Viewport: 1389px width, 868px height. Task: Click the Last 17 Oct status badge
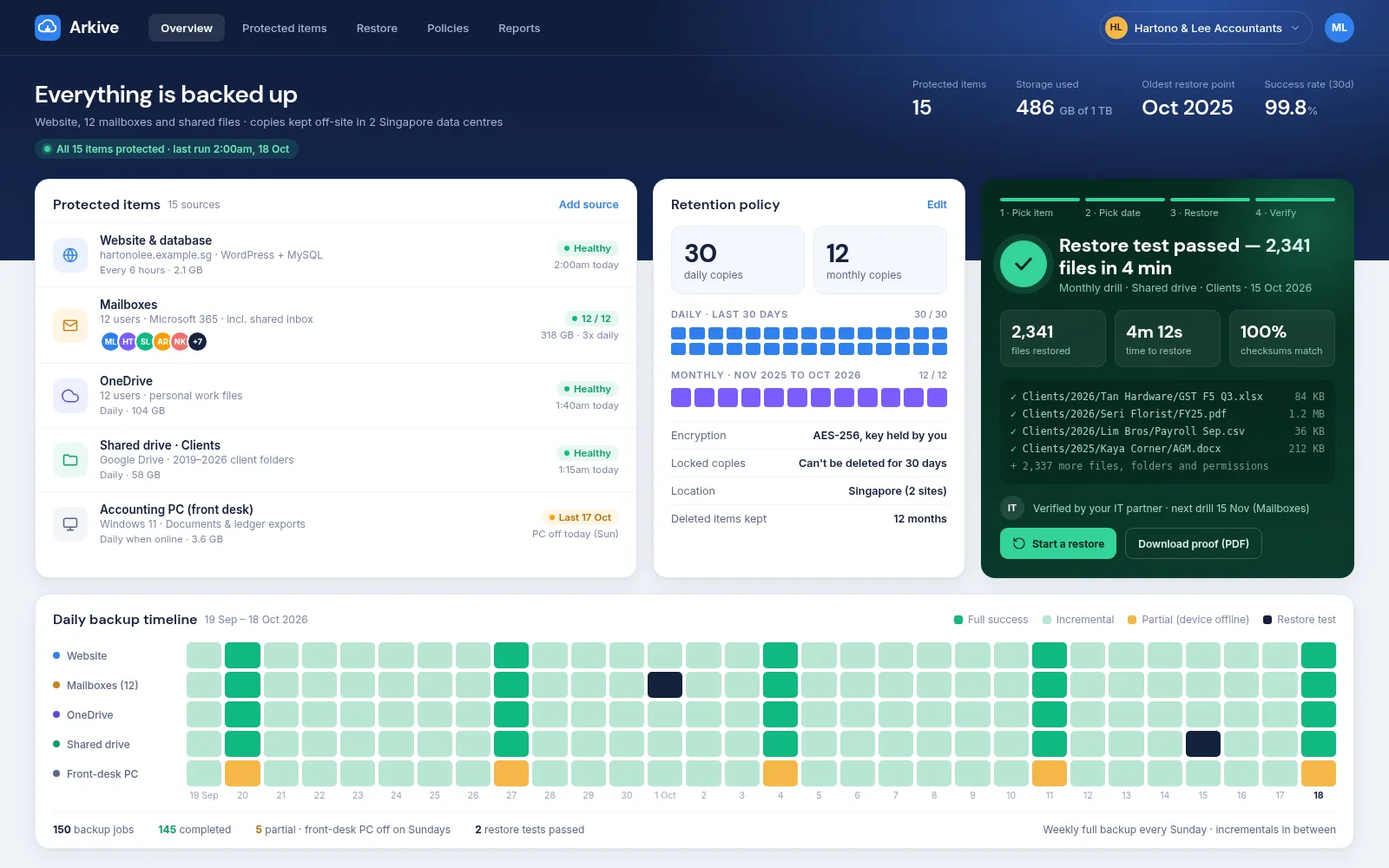pyautogui.click(x=579, y=517)
